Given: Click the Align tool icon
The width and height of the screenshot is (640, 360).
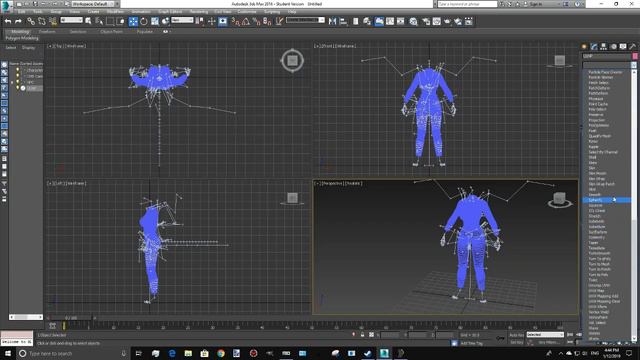Looking at the screenshot, I should click(x=343, y=21).
